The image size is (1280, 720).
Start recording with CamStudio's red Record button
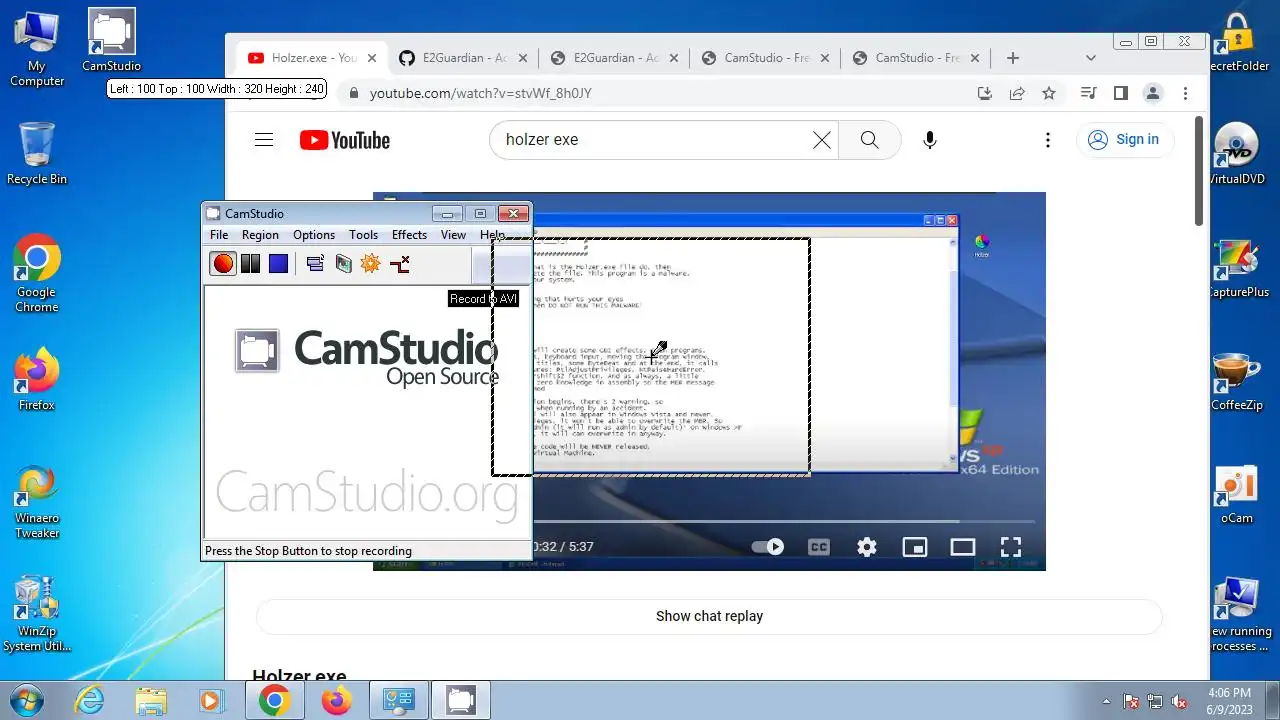click(223, 263)
